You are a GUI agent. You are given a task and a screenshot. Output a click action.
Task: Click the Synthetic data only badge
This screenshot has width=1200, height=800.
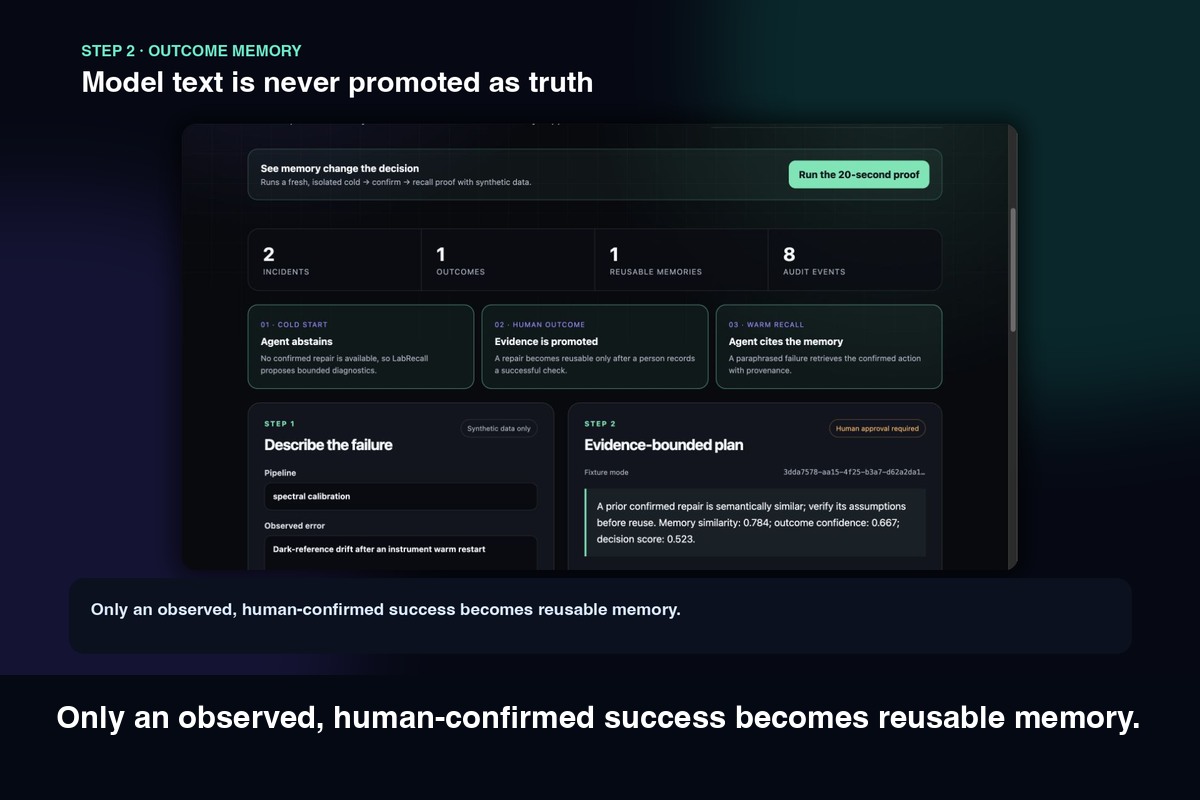[x=499, y=428]
